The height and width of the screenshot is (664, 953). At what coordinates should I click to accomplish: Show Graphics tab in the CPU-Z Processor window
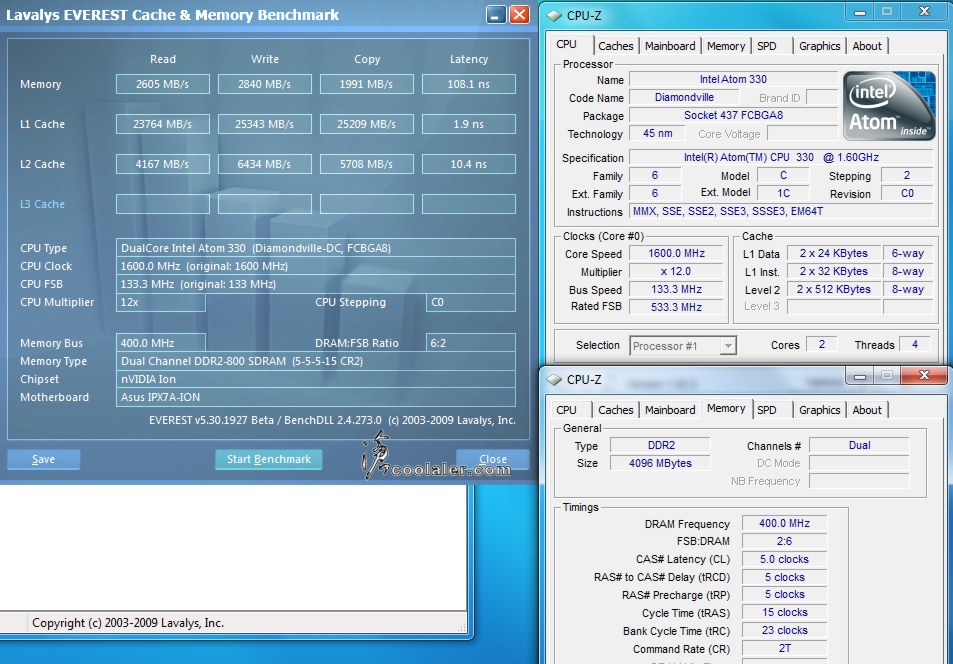tap(819, 46)
